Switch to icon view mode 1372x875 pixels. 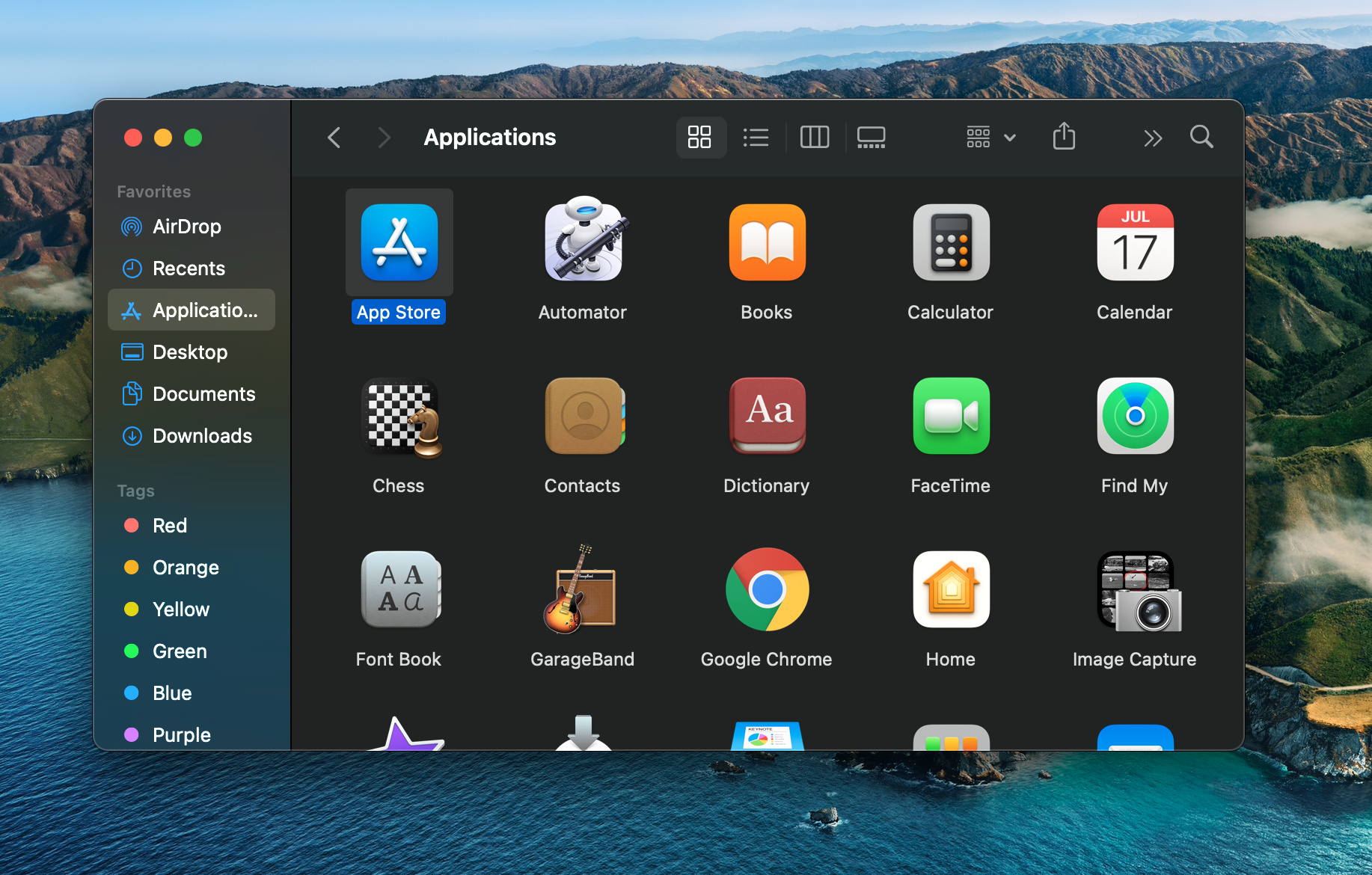[699, 137]
